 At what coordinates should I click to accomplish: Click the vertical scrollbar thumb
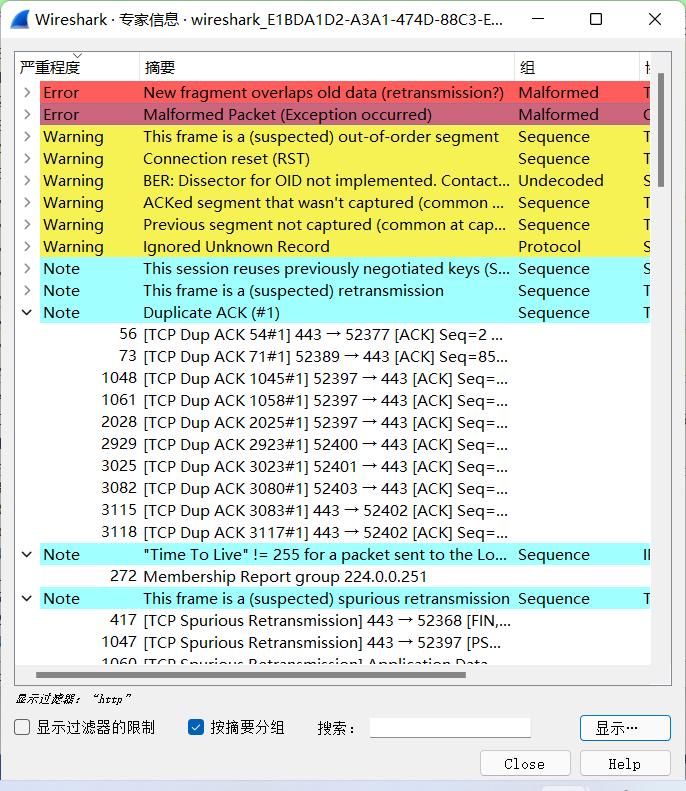point(661,130)
